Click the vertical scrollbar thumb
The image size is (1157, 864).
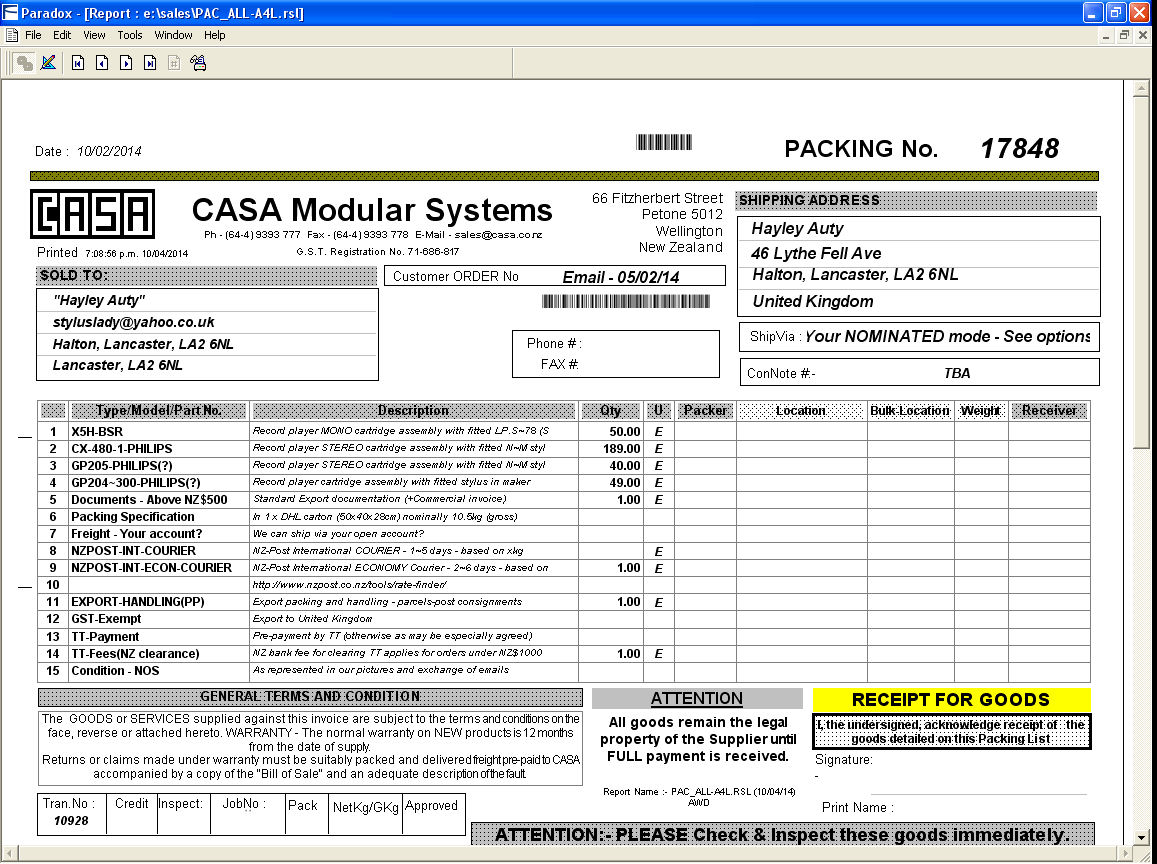(1142, 272)
